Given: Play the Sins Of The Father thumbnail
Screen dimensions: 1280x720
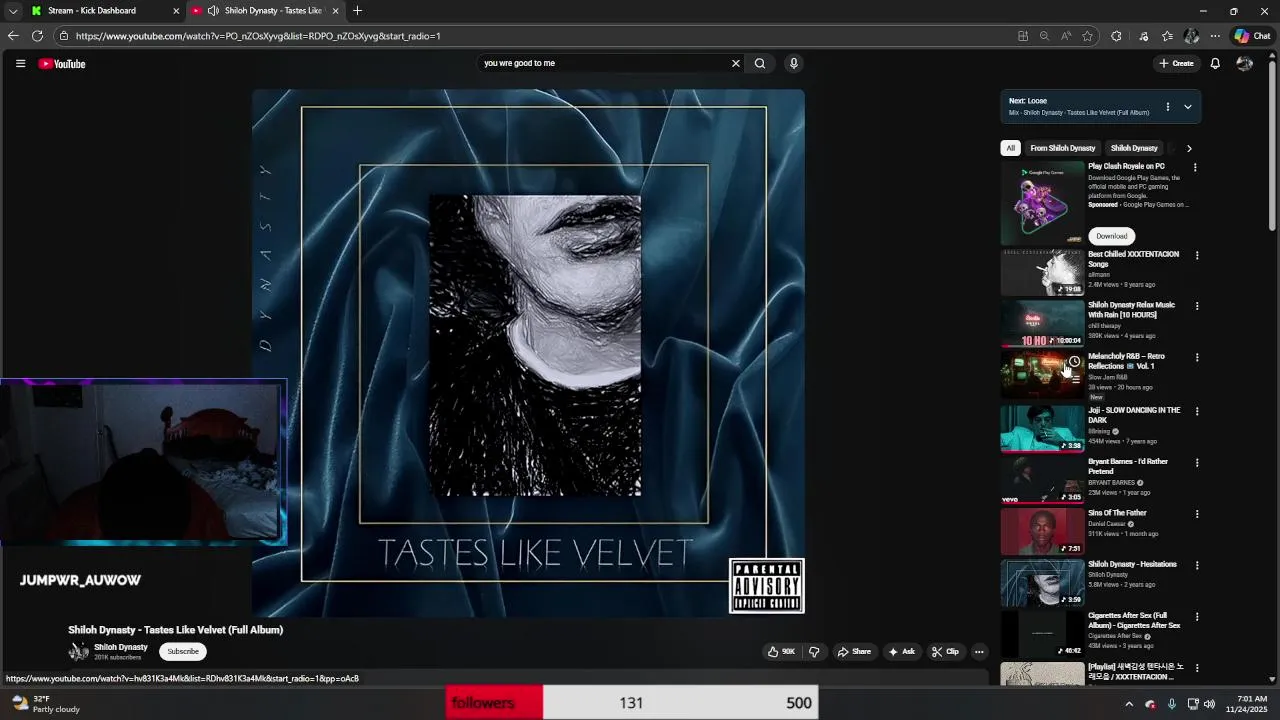Looking at the screenshot, I should coord(1043,531).
